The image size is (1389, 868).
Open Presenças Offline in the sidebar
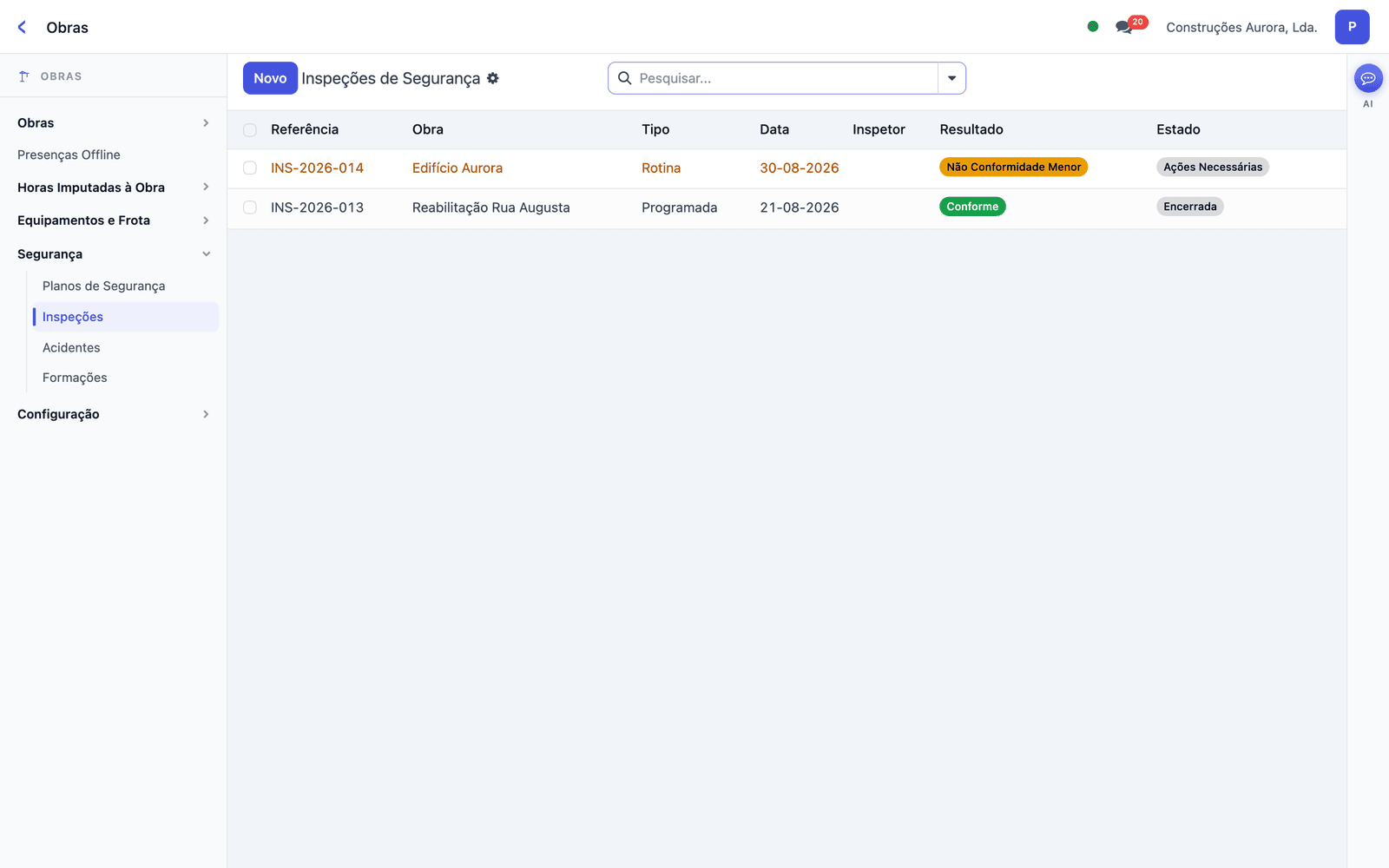(x=69, y=155)
